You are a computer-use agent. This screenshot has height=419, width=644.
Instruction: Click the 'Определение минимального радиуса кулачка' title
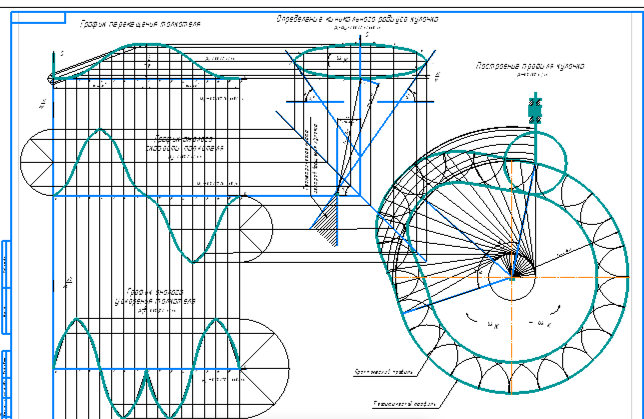point(357,19)
